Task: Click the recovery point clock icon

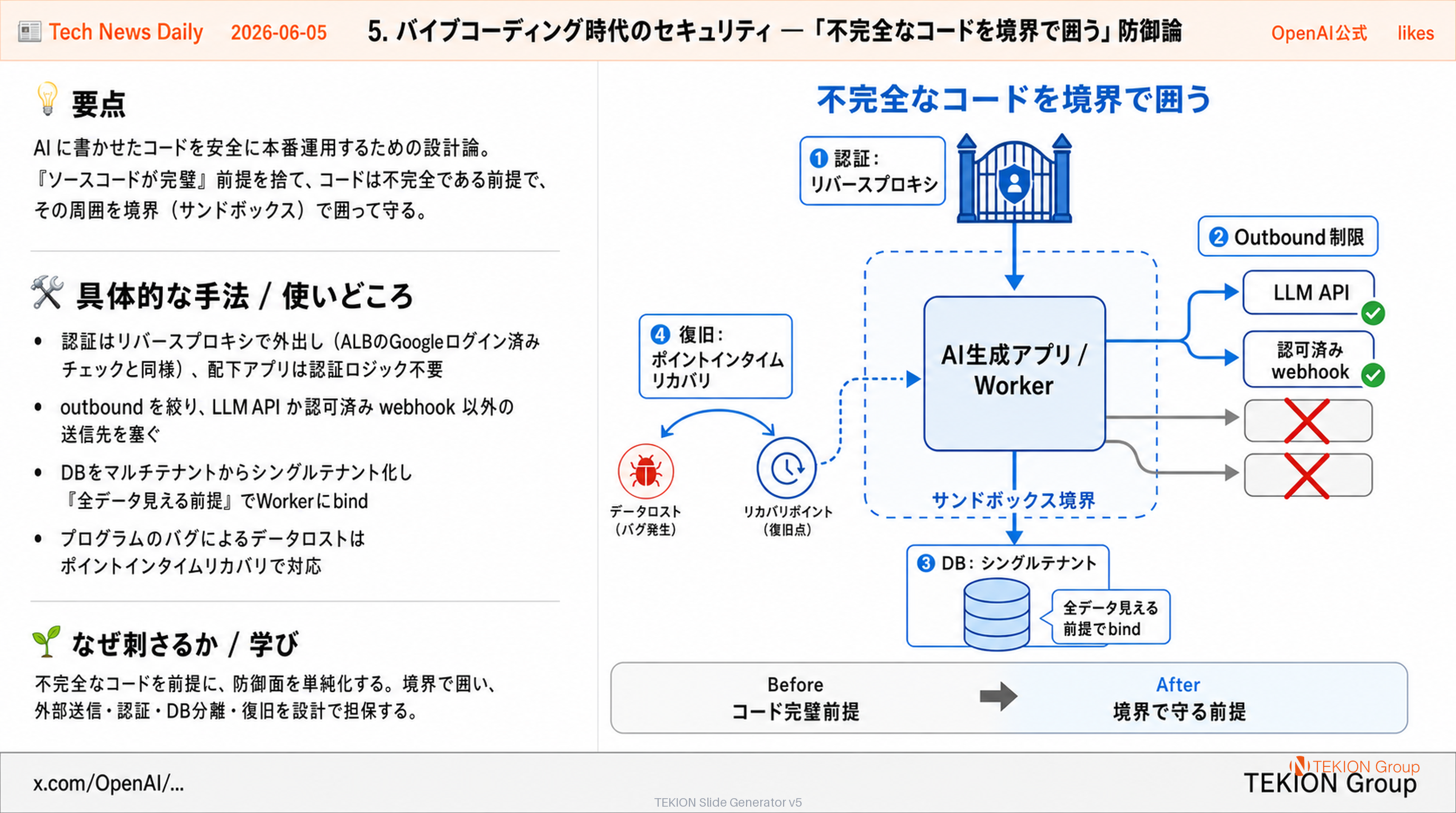Action: pos(786,467)
